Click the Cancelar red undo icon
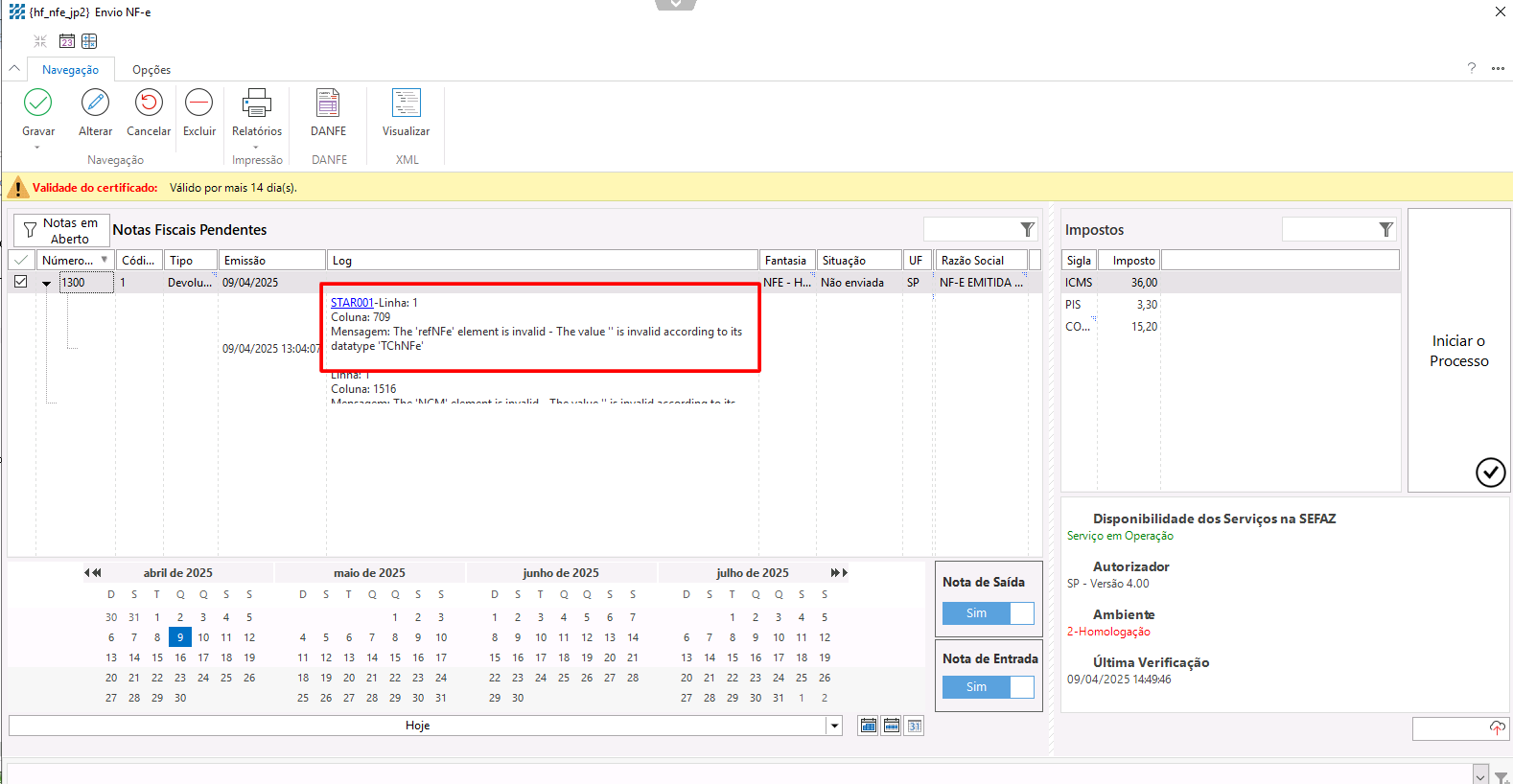The height and width of the screenshot is (784, 1513). [x=149, y=103]
